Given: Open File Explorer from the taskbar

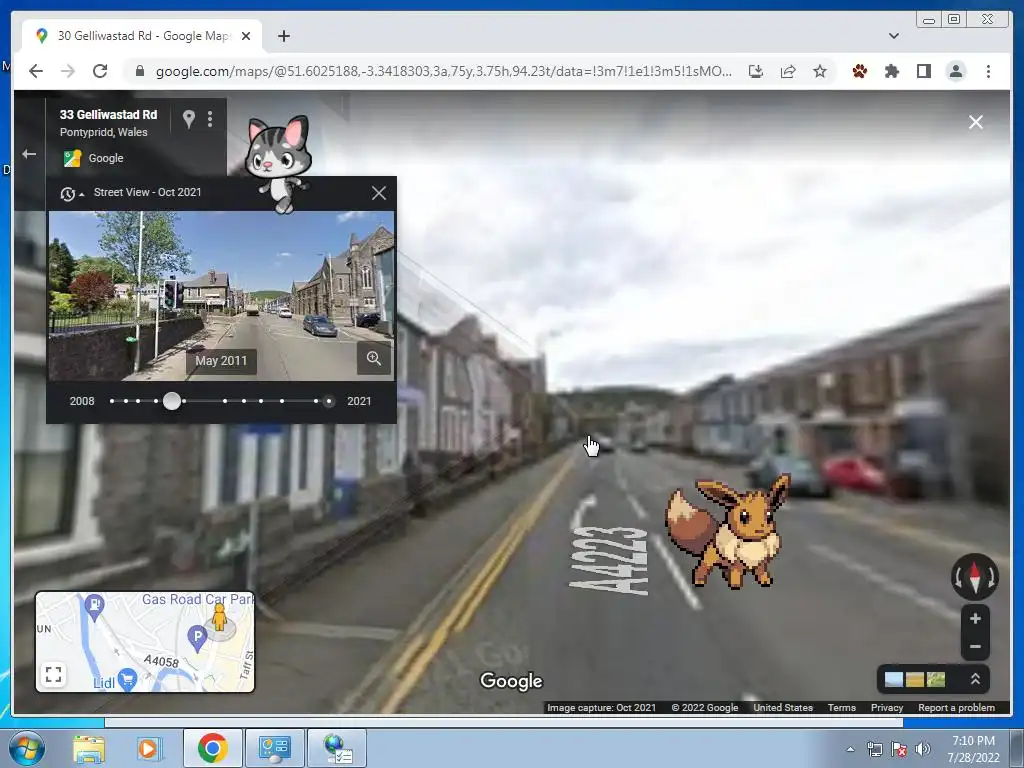Looking at the screenshot, I should pyautogui.click(x=89, y=748).
